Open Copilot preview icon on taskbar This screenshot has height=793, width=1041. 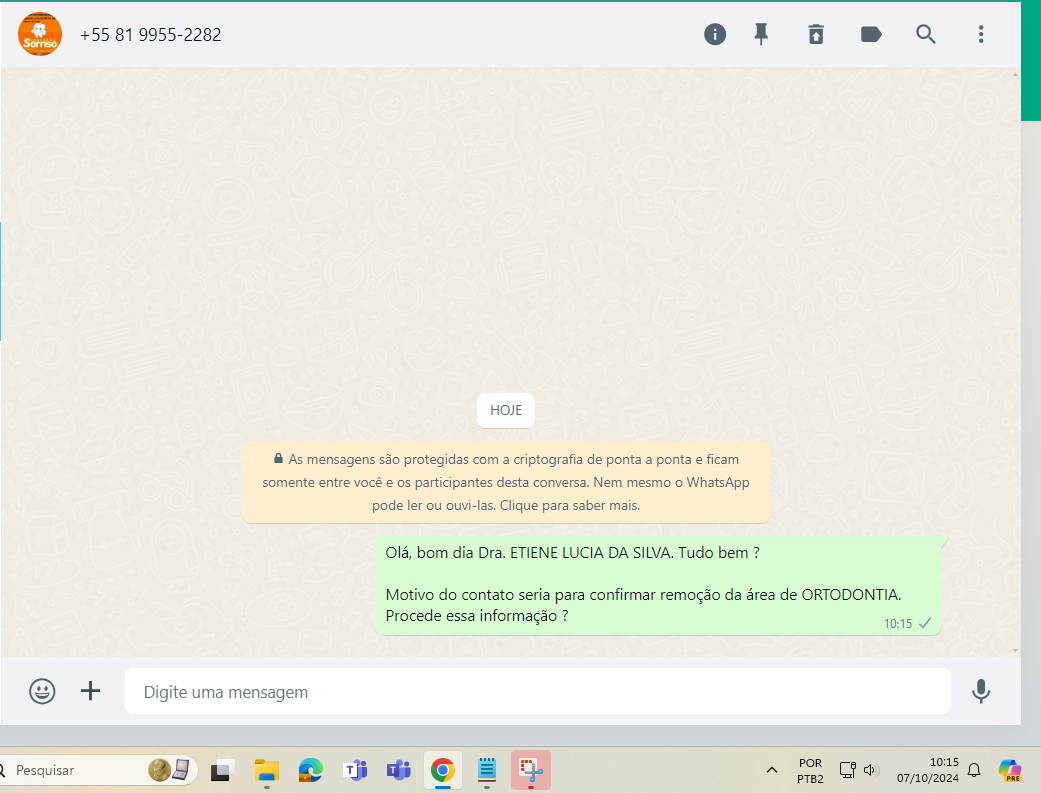coord(1010,770)
